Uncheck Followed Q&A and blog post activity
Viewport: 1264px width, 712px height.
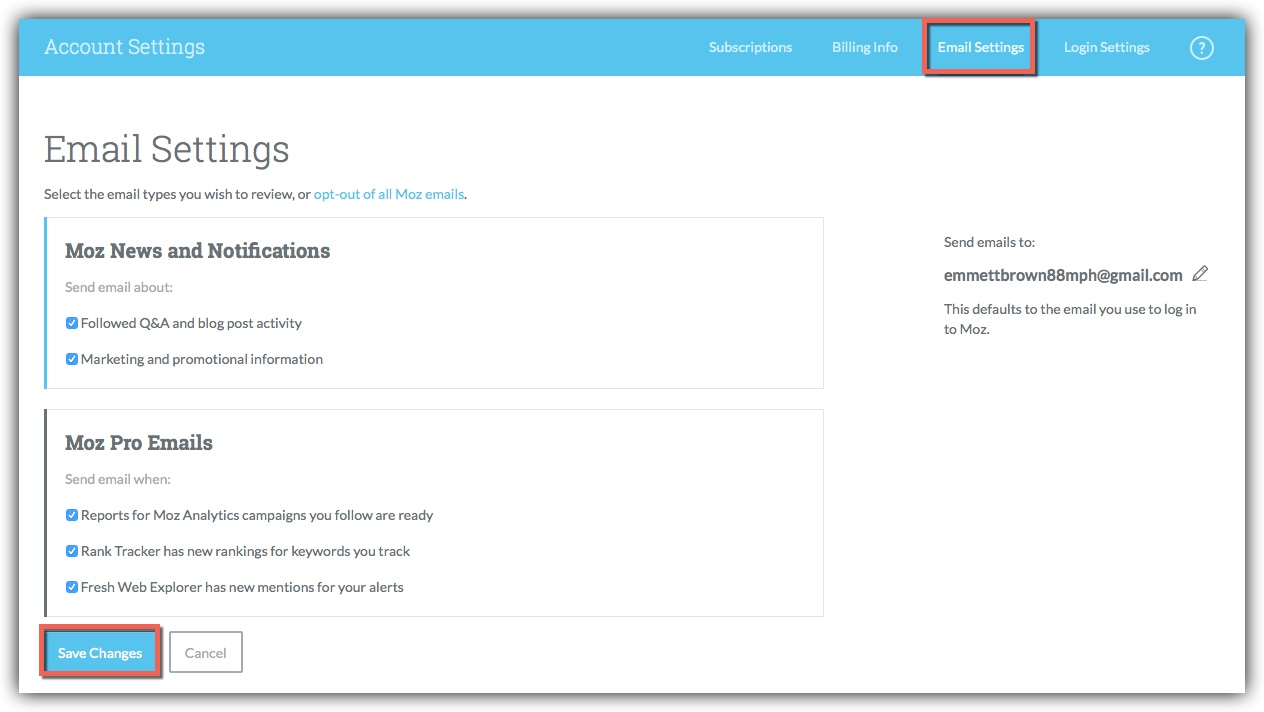pyautogui.click(x=72, y=323)
